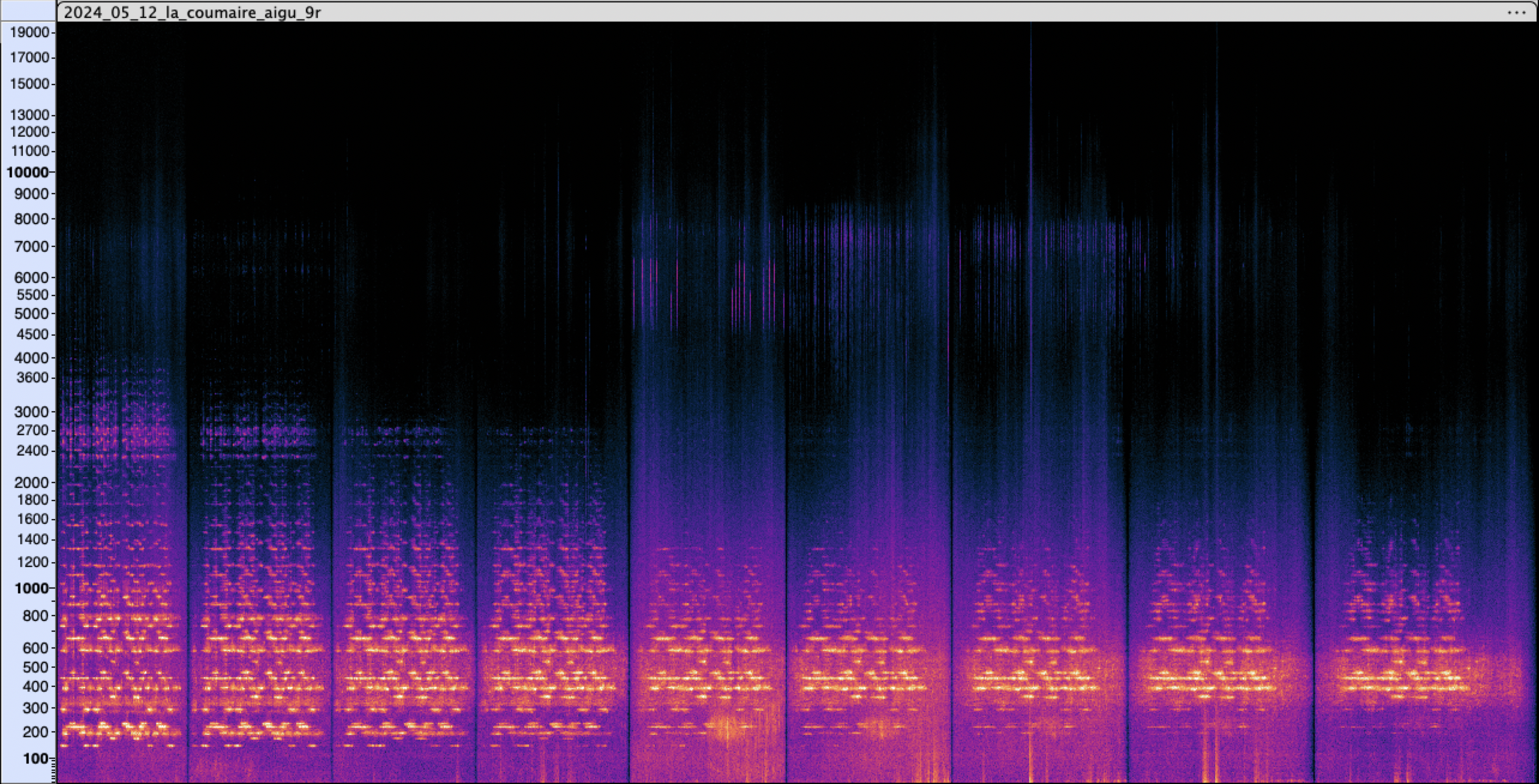Click the 2700 Hz label on frequency ruler

[x=31, y=430]
